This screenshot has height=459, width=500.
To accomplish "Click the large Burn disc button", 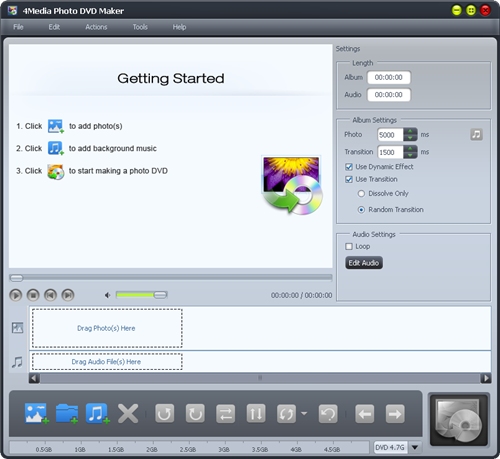I will tap(459, 420).
